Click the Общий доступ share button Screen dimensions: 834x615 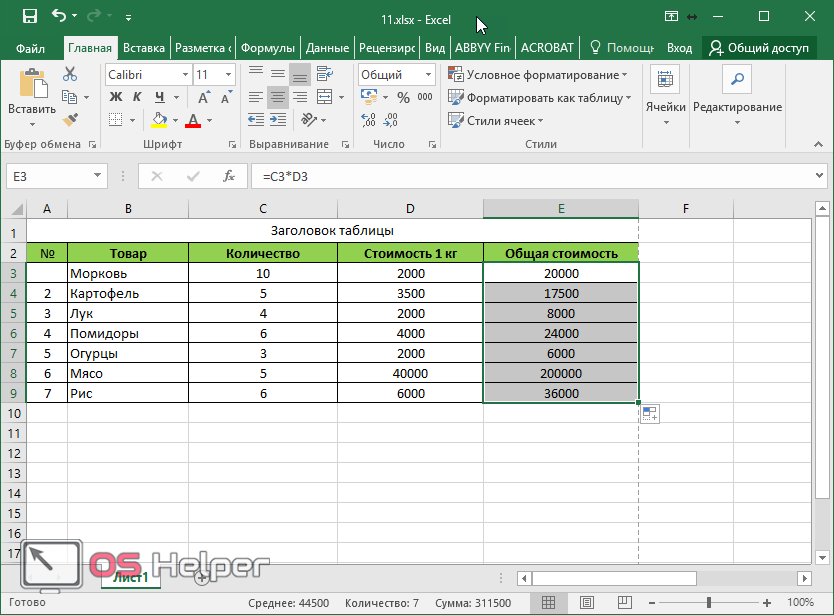[759, 47]
